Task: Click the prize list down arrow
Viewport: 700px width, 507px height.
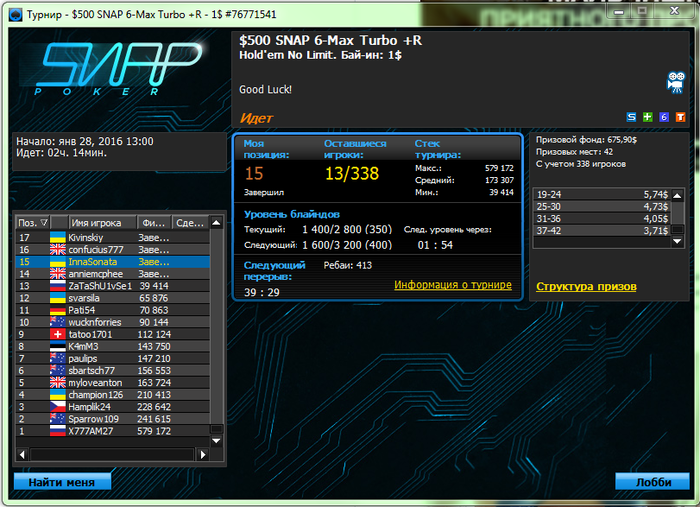Action: pyautogui.click(x=677, y=241)
